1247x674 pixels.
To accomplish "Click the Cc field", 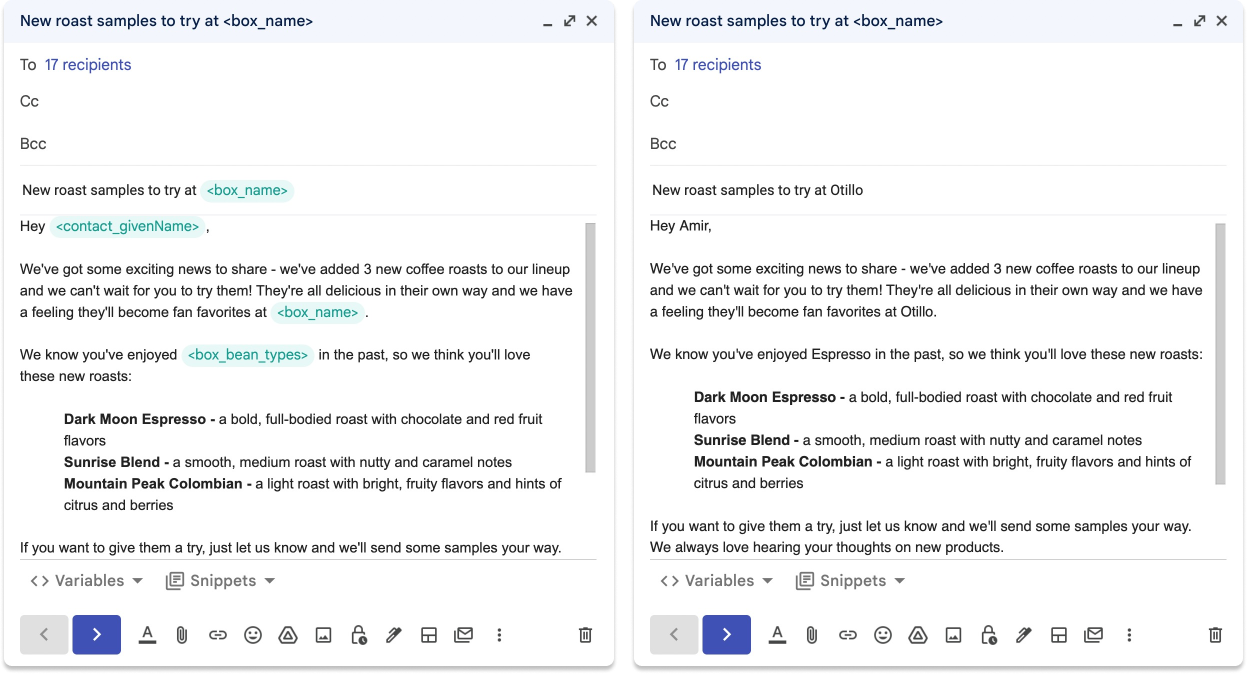I will click(x=30, y=101).
